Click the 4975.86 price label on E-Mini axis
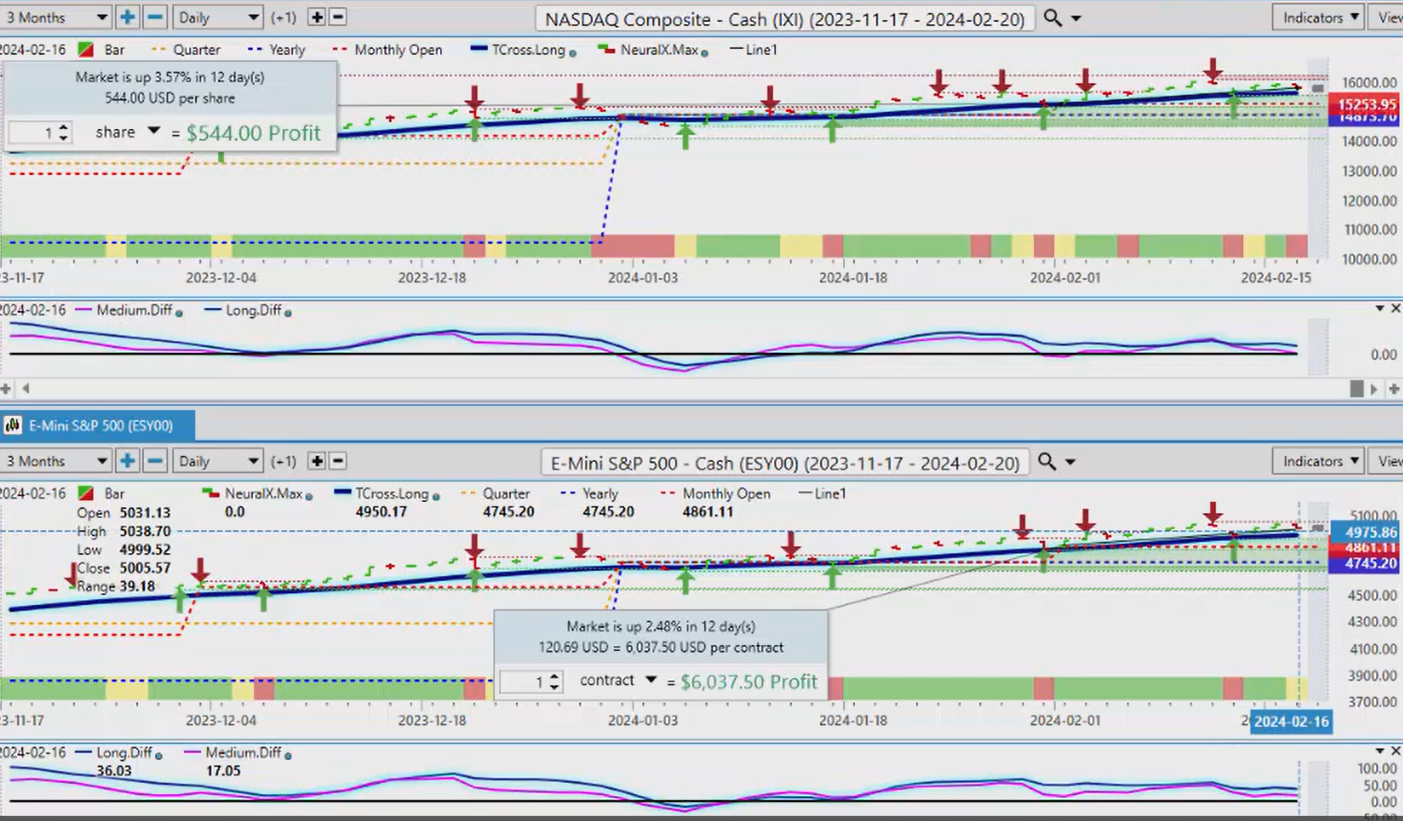 tap(1364, 533)
